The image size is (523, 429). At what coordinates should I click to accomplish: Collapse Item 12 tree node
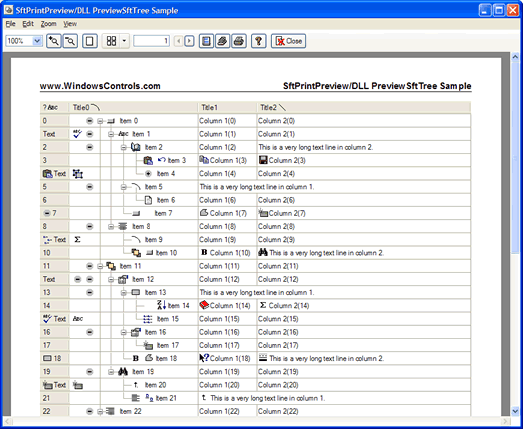point(111,280)
